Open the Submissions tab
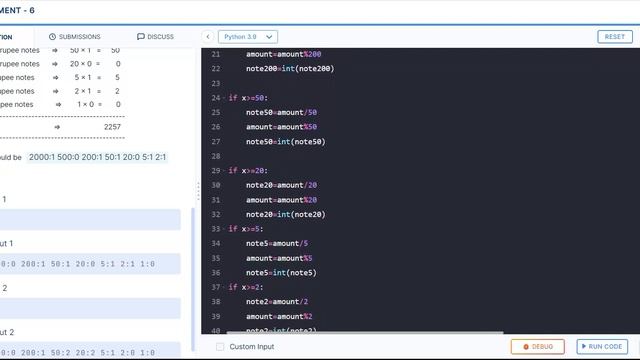 (x=74, y=37)
